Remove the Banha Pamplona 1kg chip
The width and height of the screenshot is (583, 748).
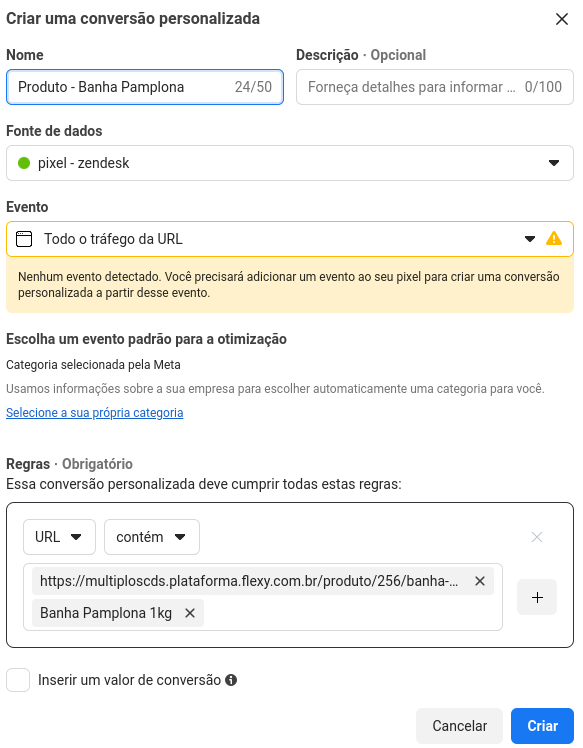(190, 613)
